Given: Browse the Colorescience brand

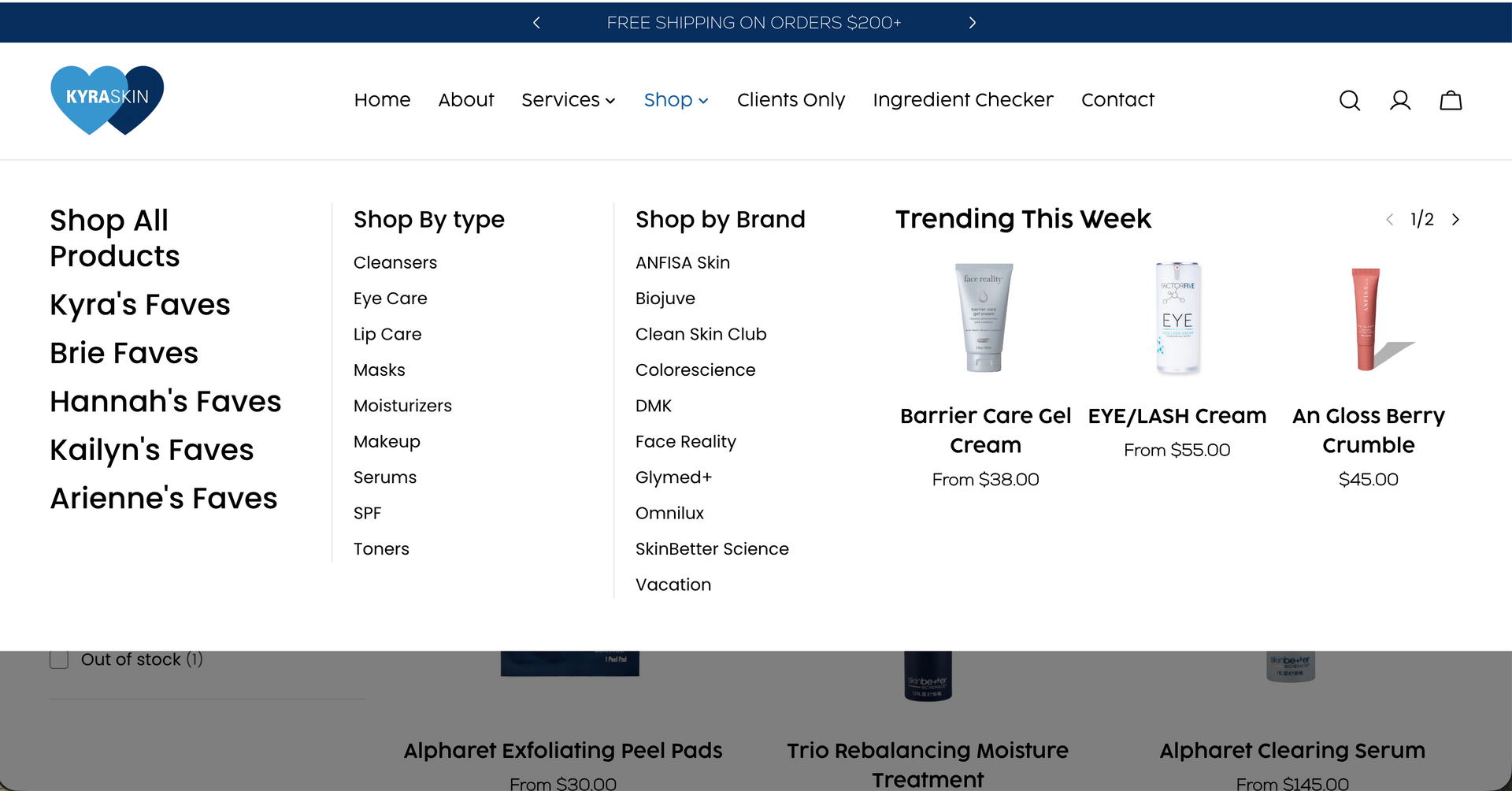Looking at the screenshot, I should pos(695,370).
